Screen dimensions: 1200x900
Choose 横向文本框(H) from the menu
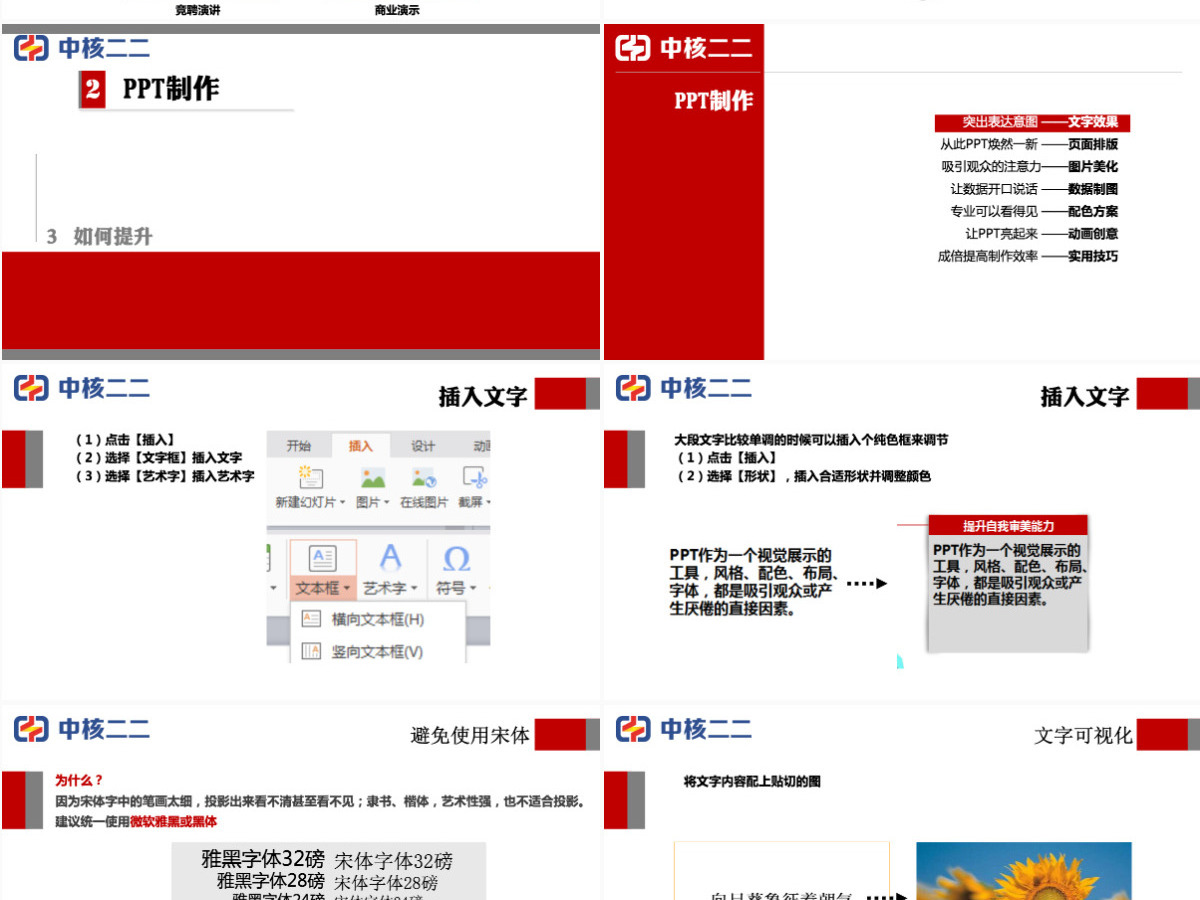tap(377, 619)
